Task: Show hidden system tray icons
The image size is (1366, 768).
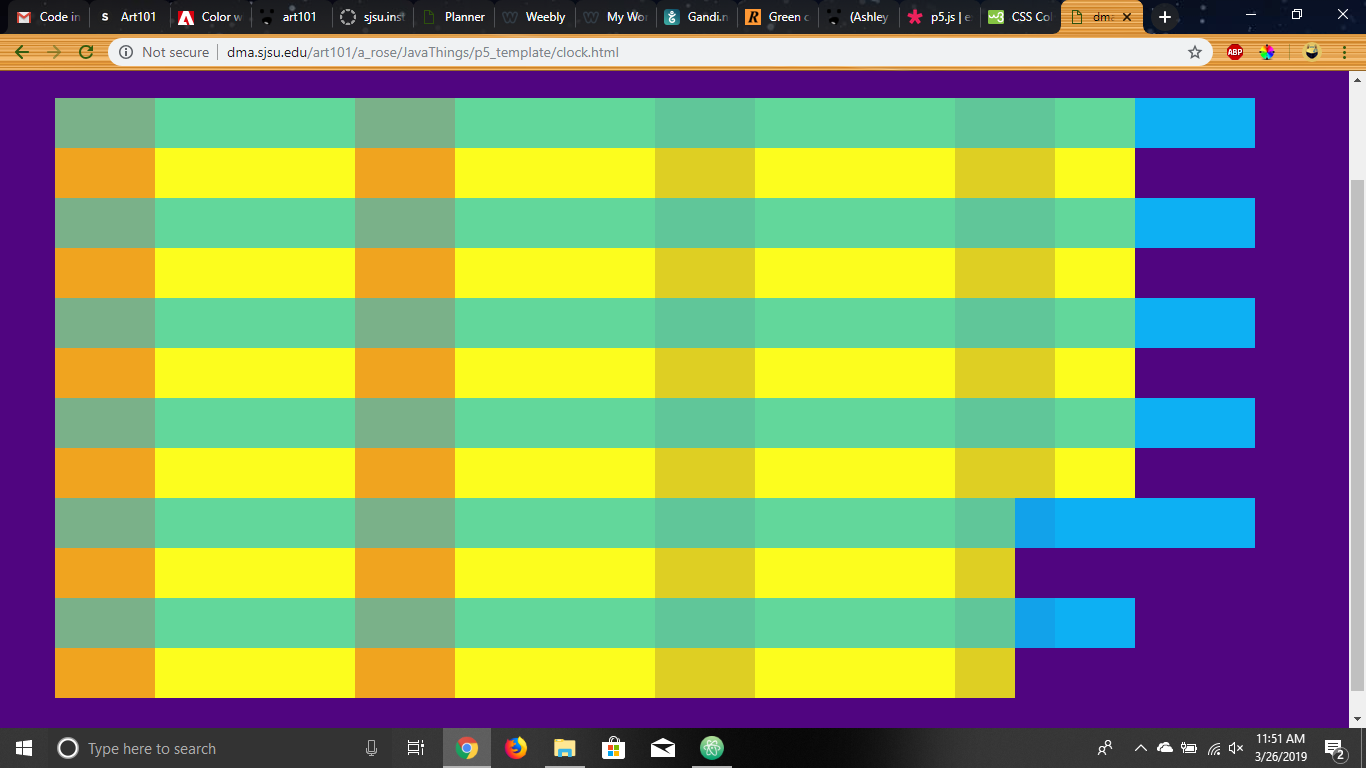Action: 1140,748
